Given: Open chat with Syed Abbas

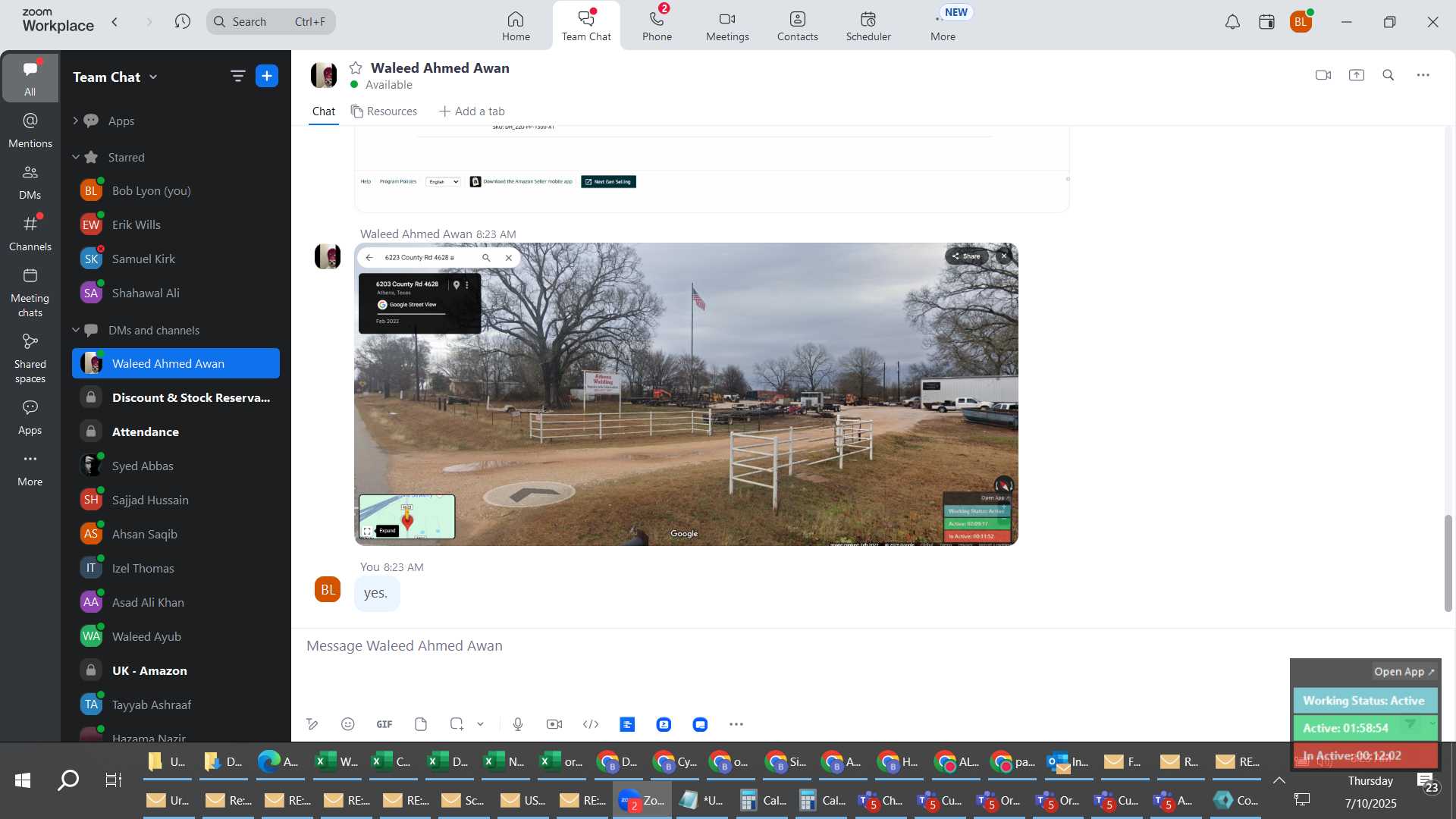Looking at the screenshot, I should (x=176, y=466).
